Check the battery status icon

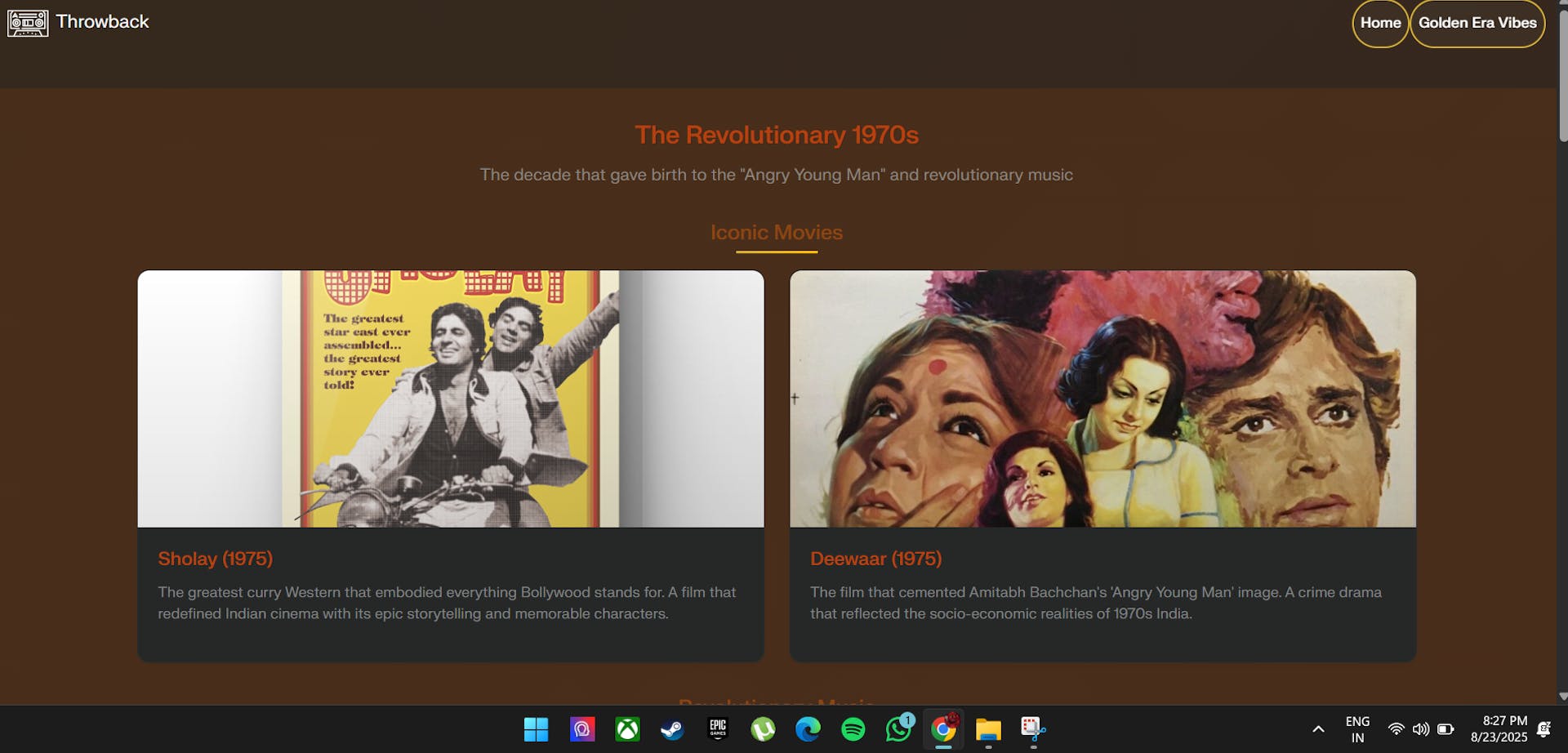tap(1445, 729)
